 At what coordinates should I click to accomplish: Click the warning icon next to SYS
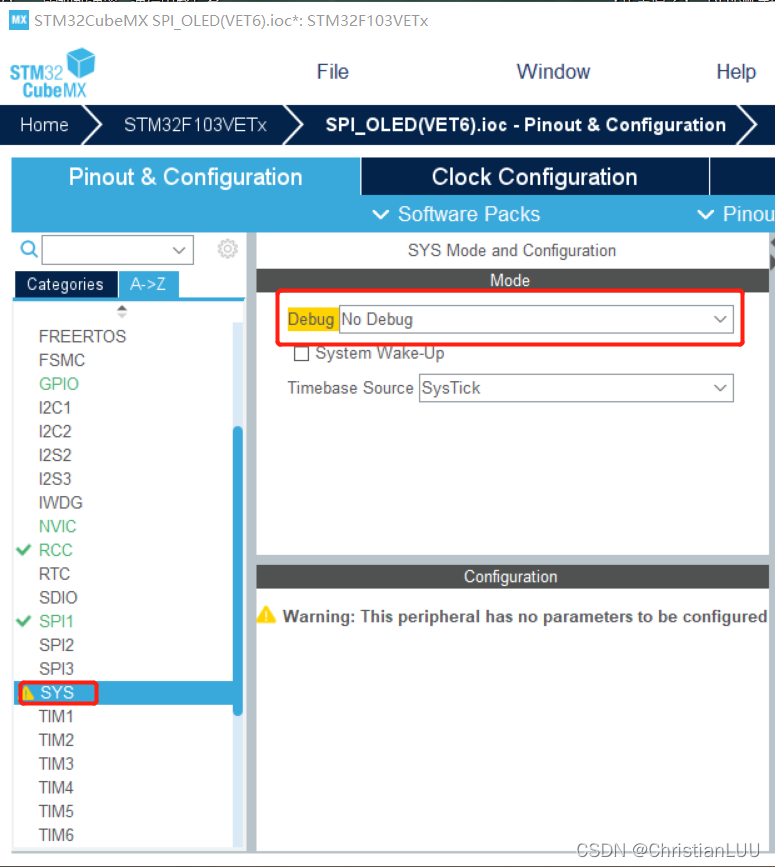(x=28, y=693)
